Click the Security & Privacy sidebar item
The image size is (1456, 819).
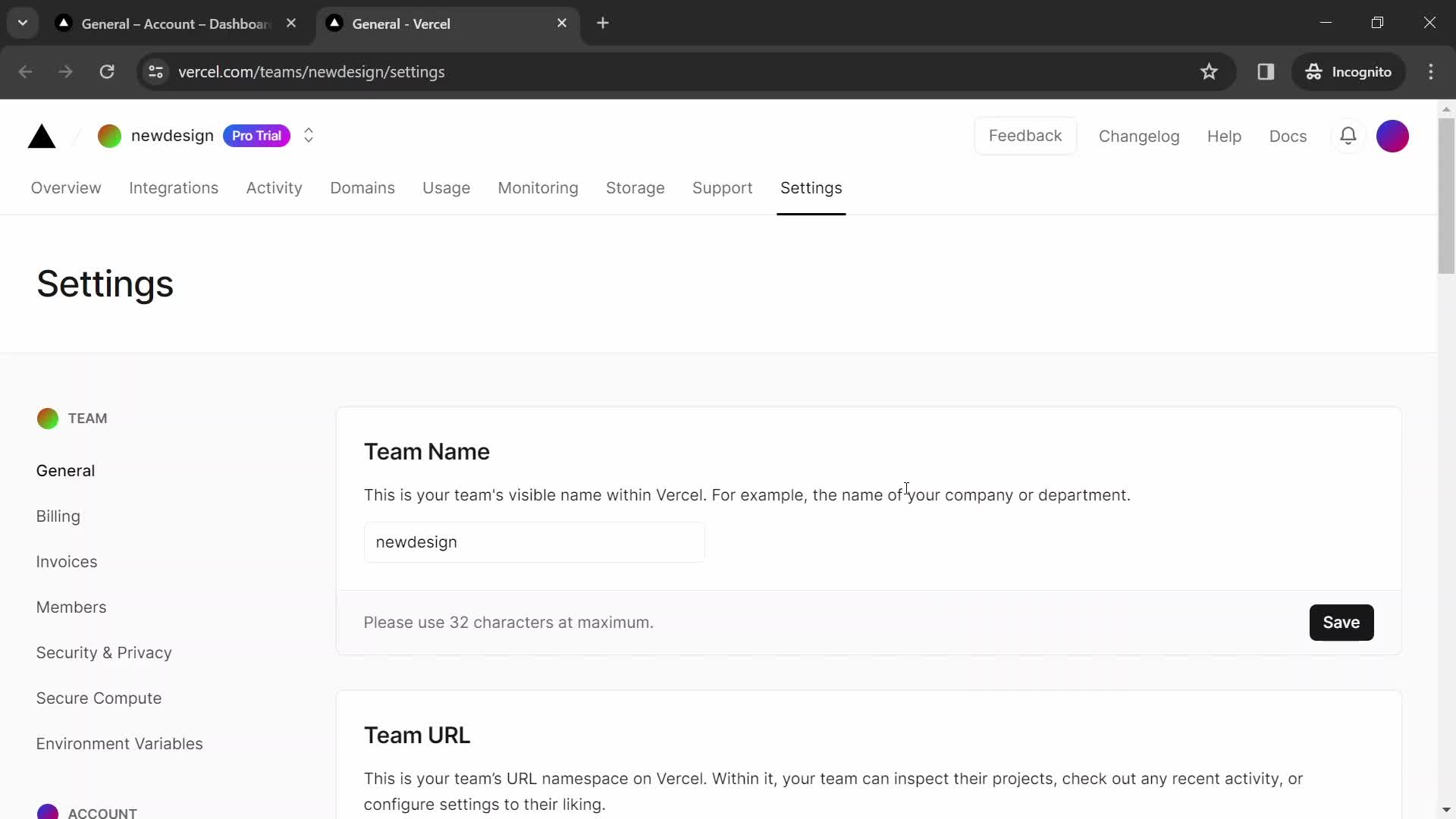click(x=104, y=654)
